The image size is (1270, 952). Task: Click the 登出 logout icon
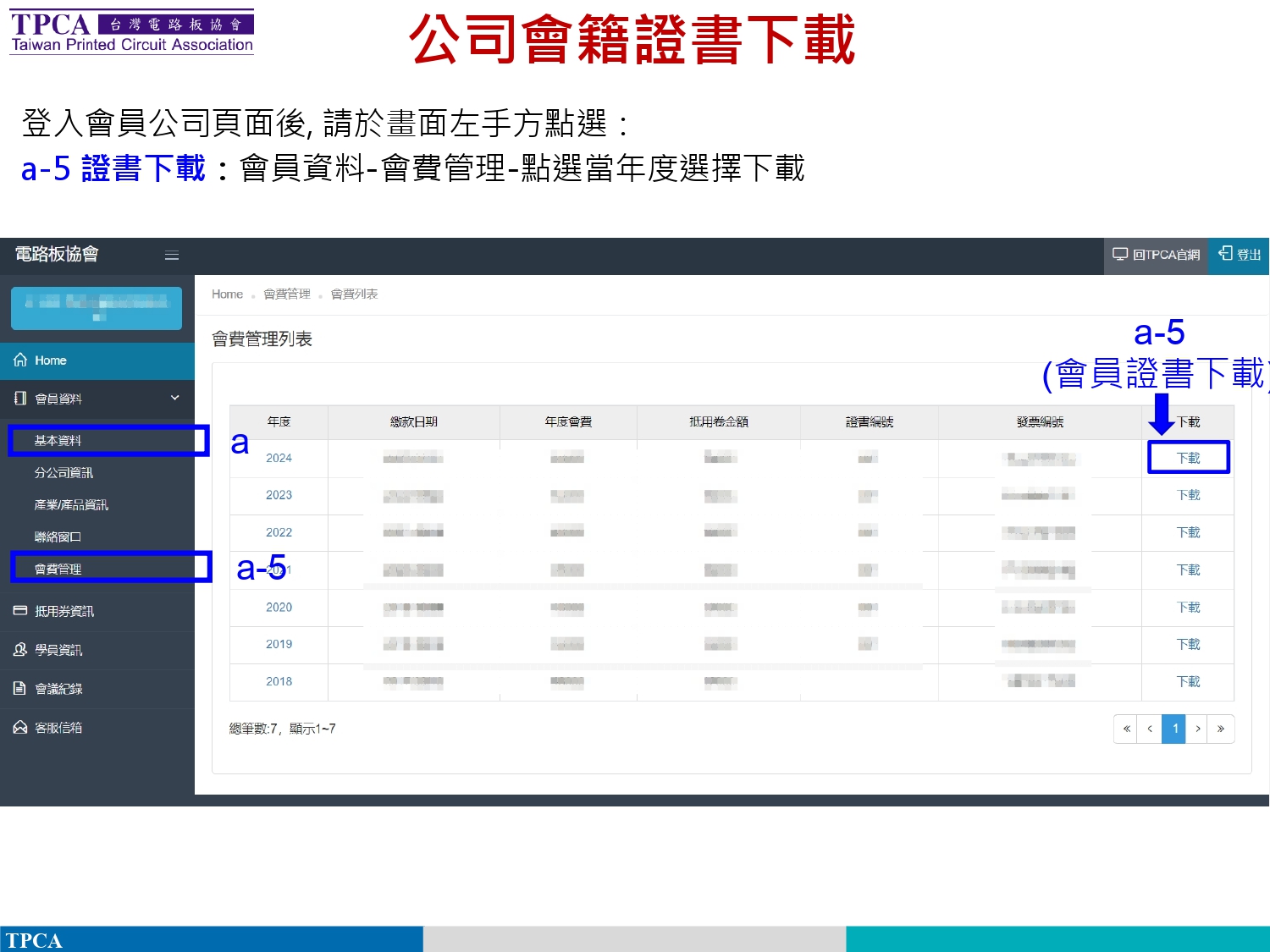pos(1225,254)
